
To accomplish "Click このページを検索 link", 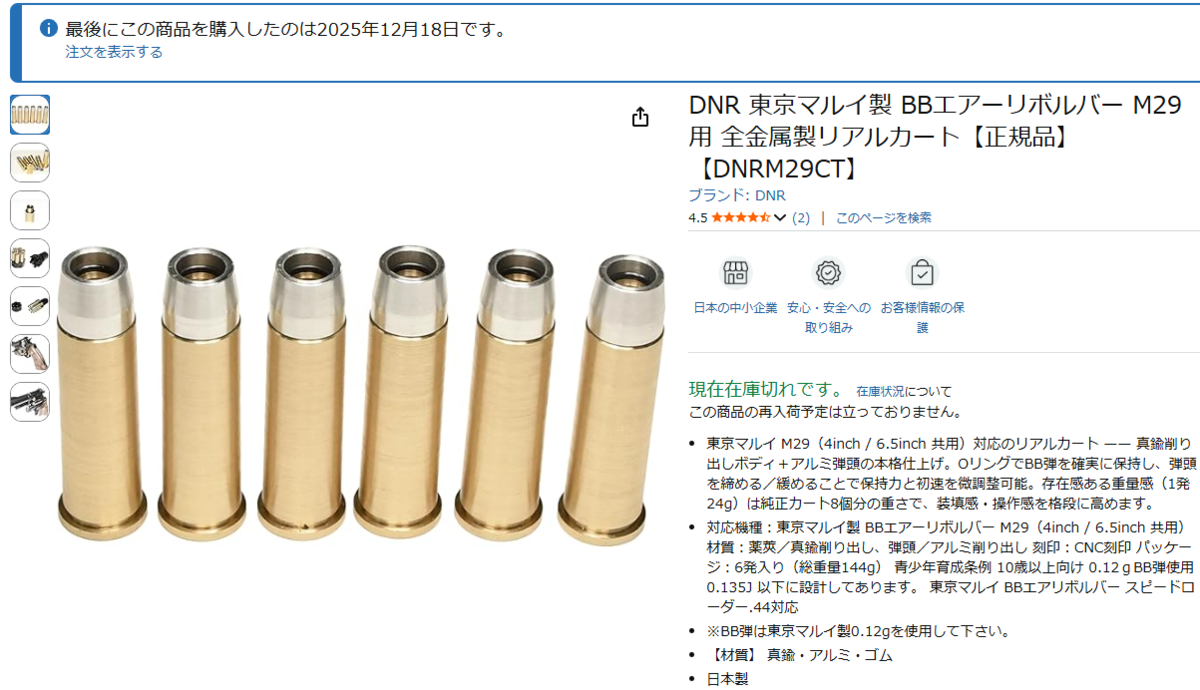I will (884, 217).
